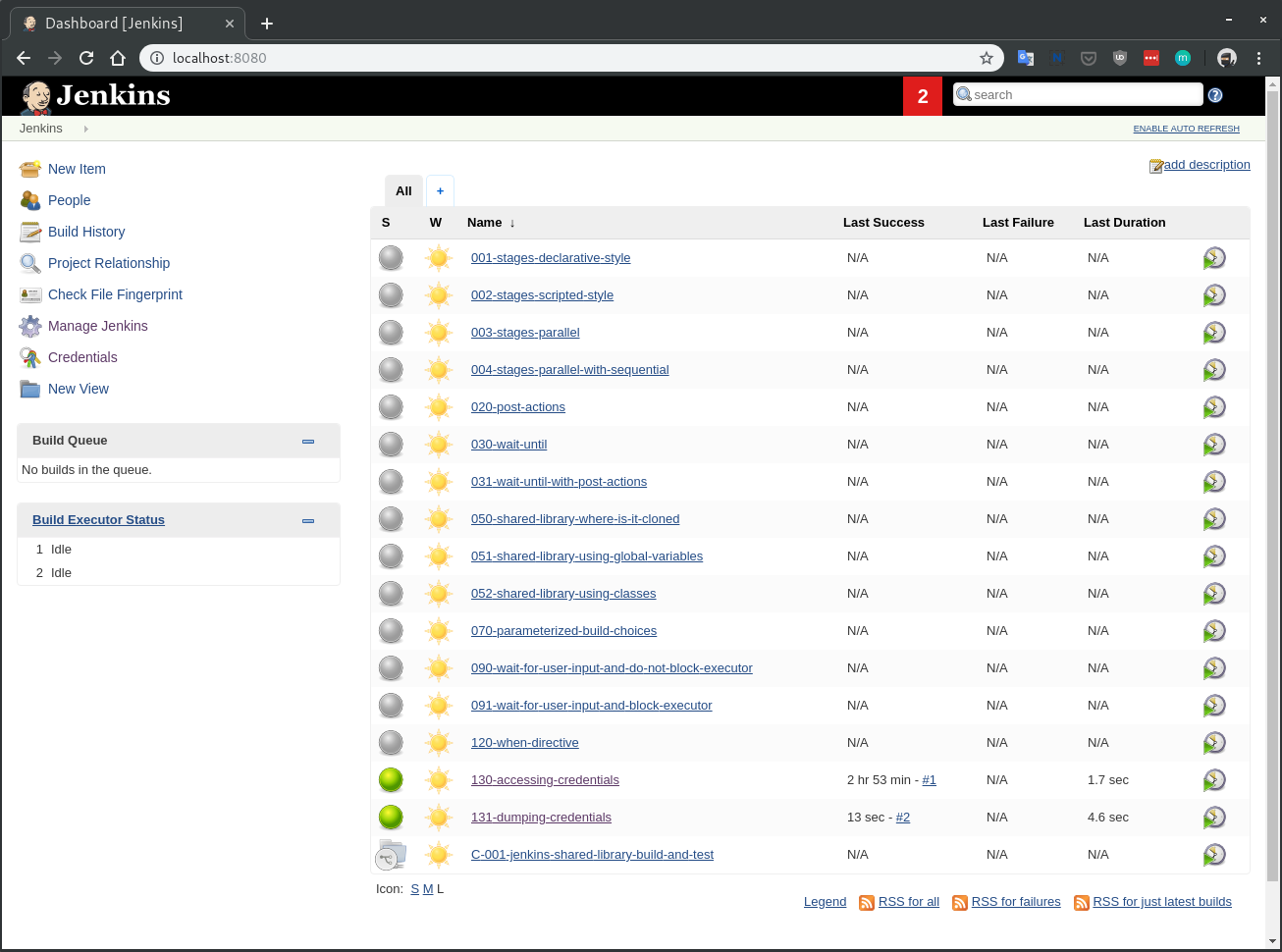Open job 090-wait-for-user-input-and-do-not-block-executor
Screen dimensions: 1282x952
pos(612,668)
